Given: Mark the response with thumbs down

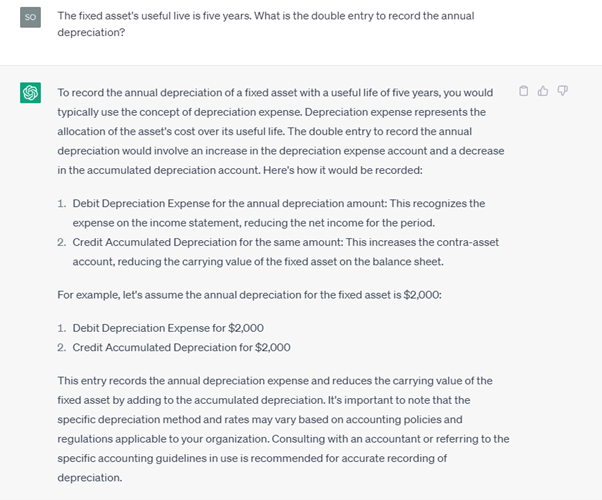Looking at the screenshot, I should tap(562, 91).
